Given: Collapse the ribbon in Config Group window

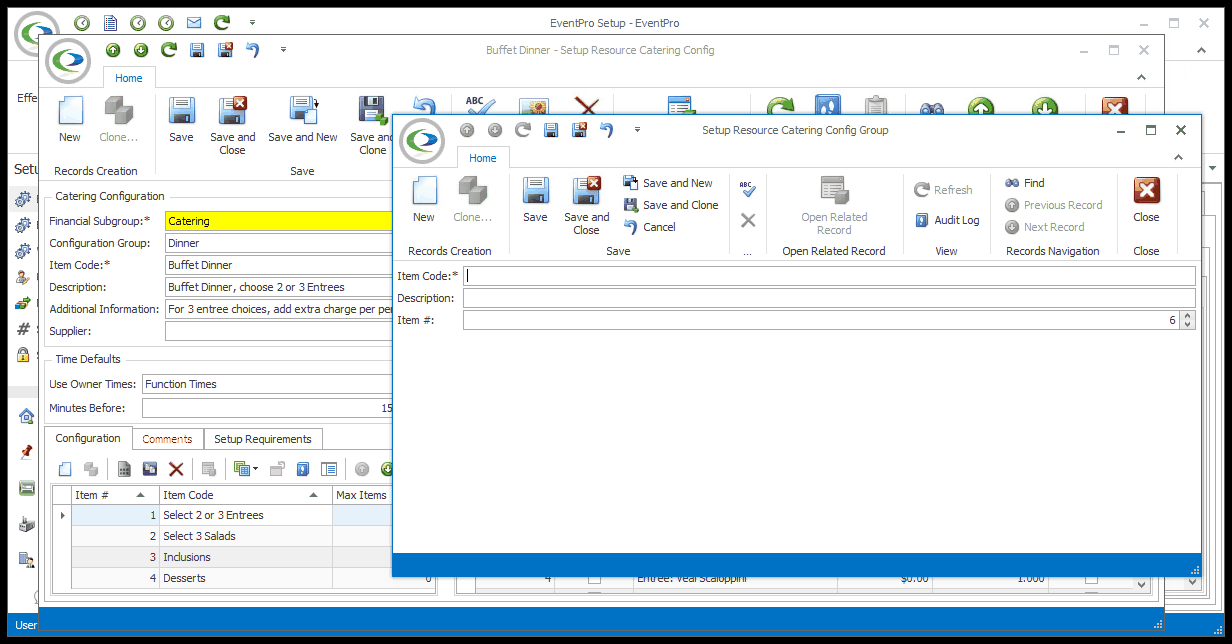Looking at the screenshot, I should click(1179, 158).
